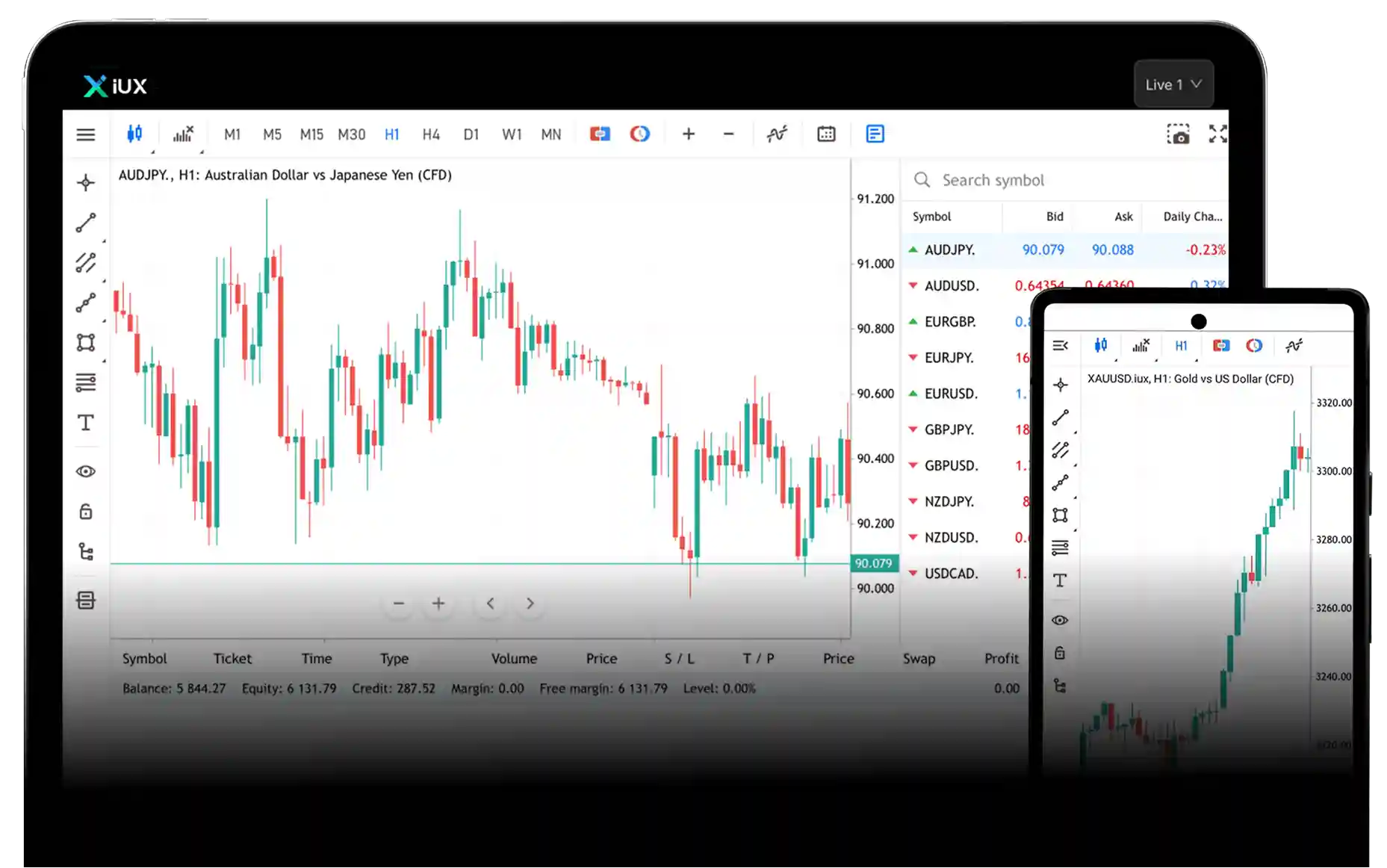
Task: Enter fullscreen mode
Action: click(x=1217, y=134)
